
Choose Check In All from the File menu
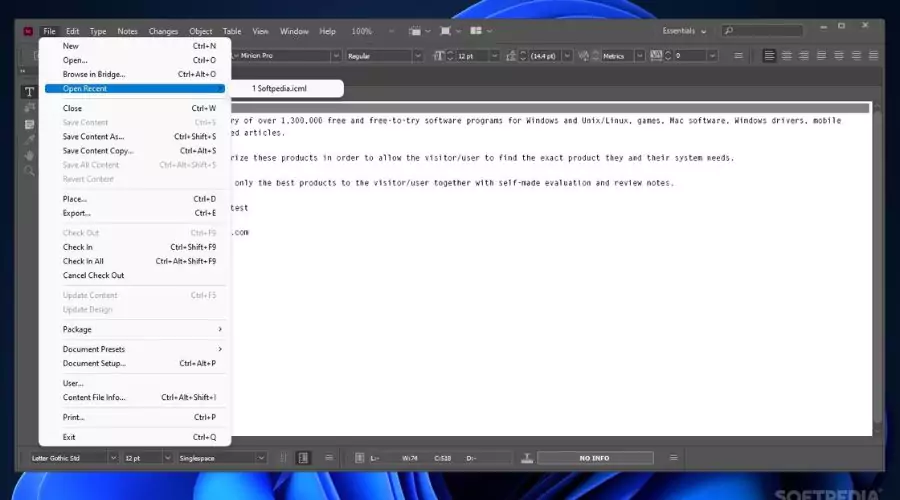pos(135,261)
